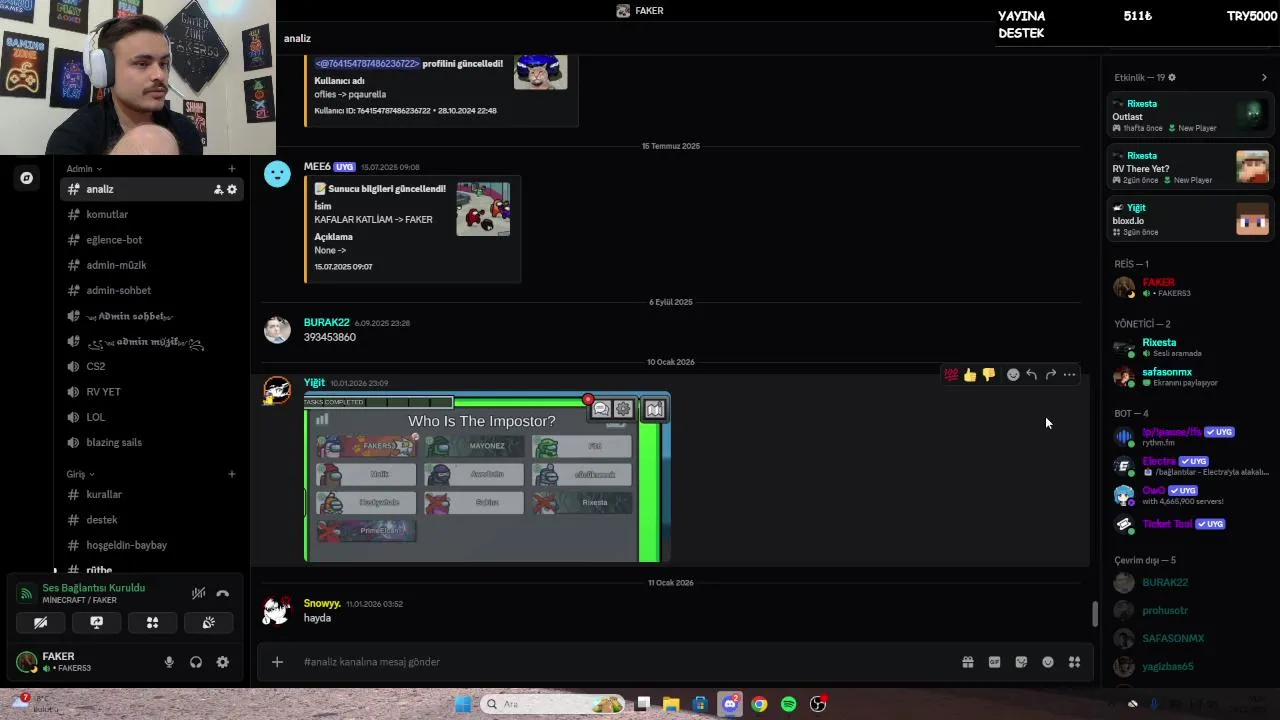Forward Yiğit's message

click(1050, 375)
